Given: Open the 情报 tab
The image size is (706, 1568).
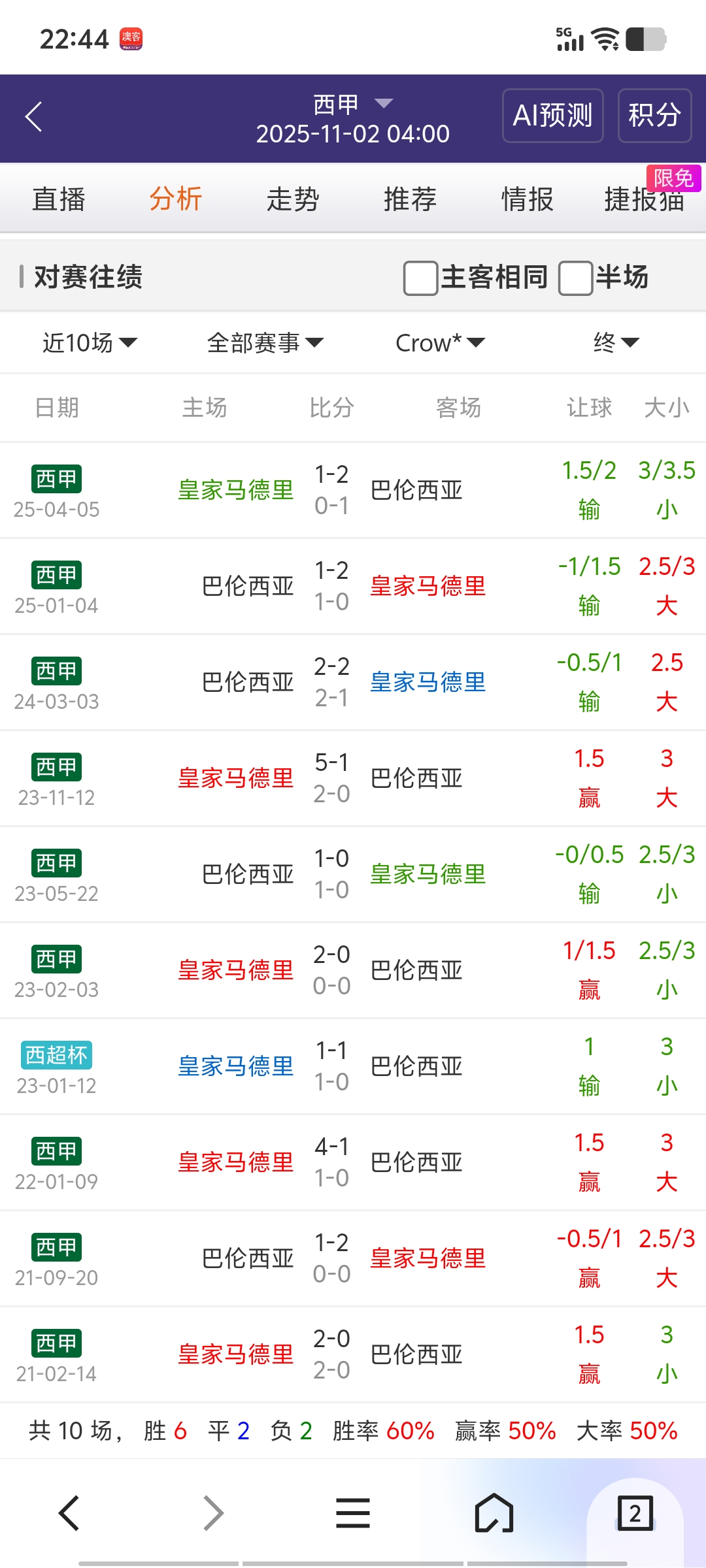Looking at the screenshot, I should [x=527, y=199].
